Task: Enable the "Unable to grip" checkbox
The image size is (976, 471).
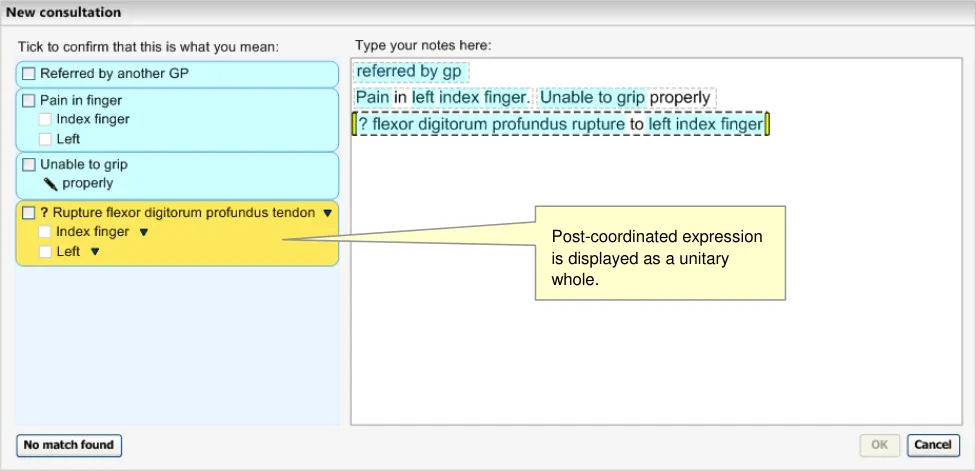Action: pyautogui.click(x=29, y=165)
